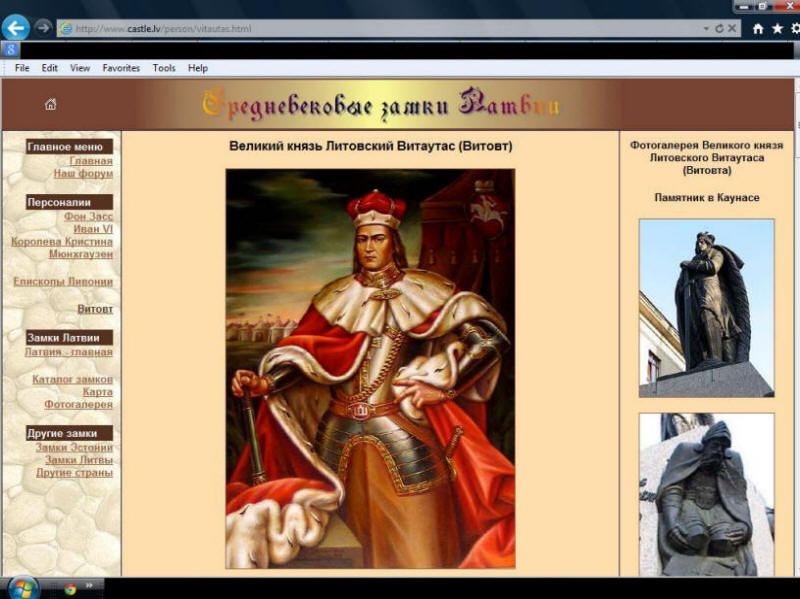The height and width of the screenshot is (599, 800).
Task: Click the browser Back arrow button
Action: click(x=16, y=28)
